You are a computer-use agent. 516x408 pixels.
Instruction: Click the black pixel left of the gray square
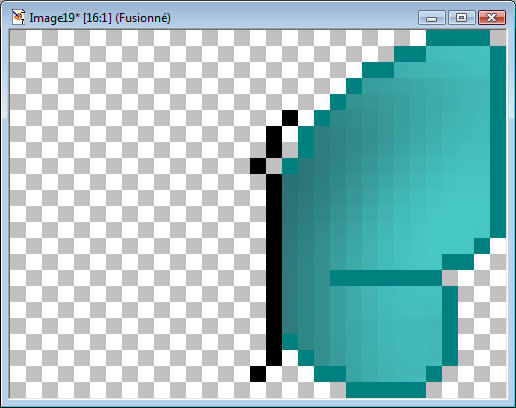258,166
